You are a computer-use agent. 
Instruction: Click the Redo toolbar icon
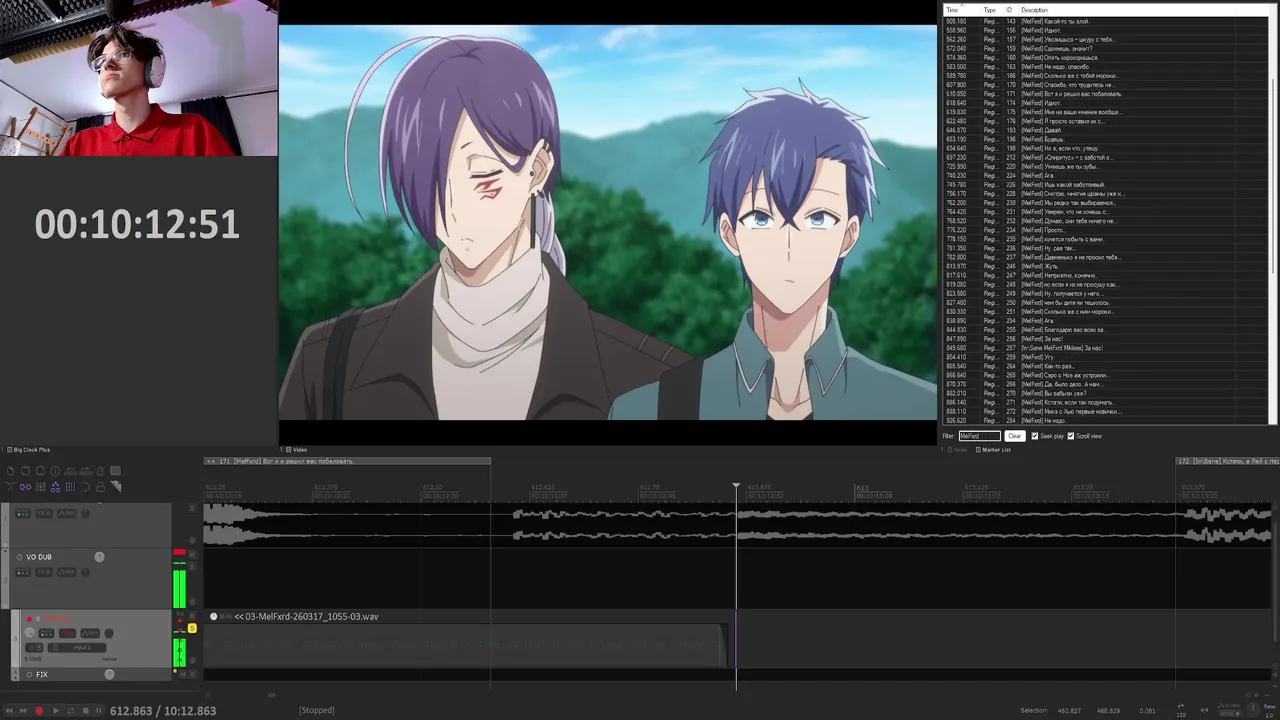[x=85, y=471]
